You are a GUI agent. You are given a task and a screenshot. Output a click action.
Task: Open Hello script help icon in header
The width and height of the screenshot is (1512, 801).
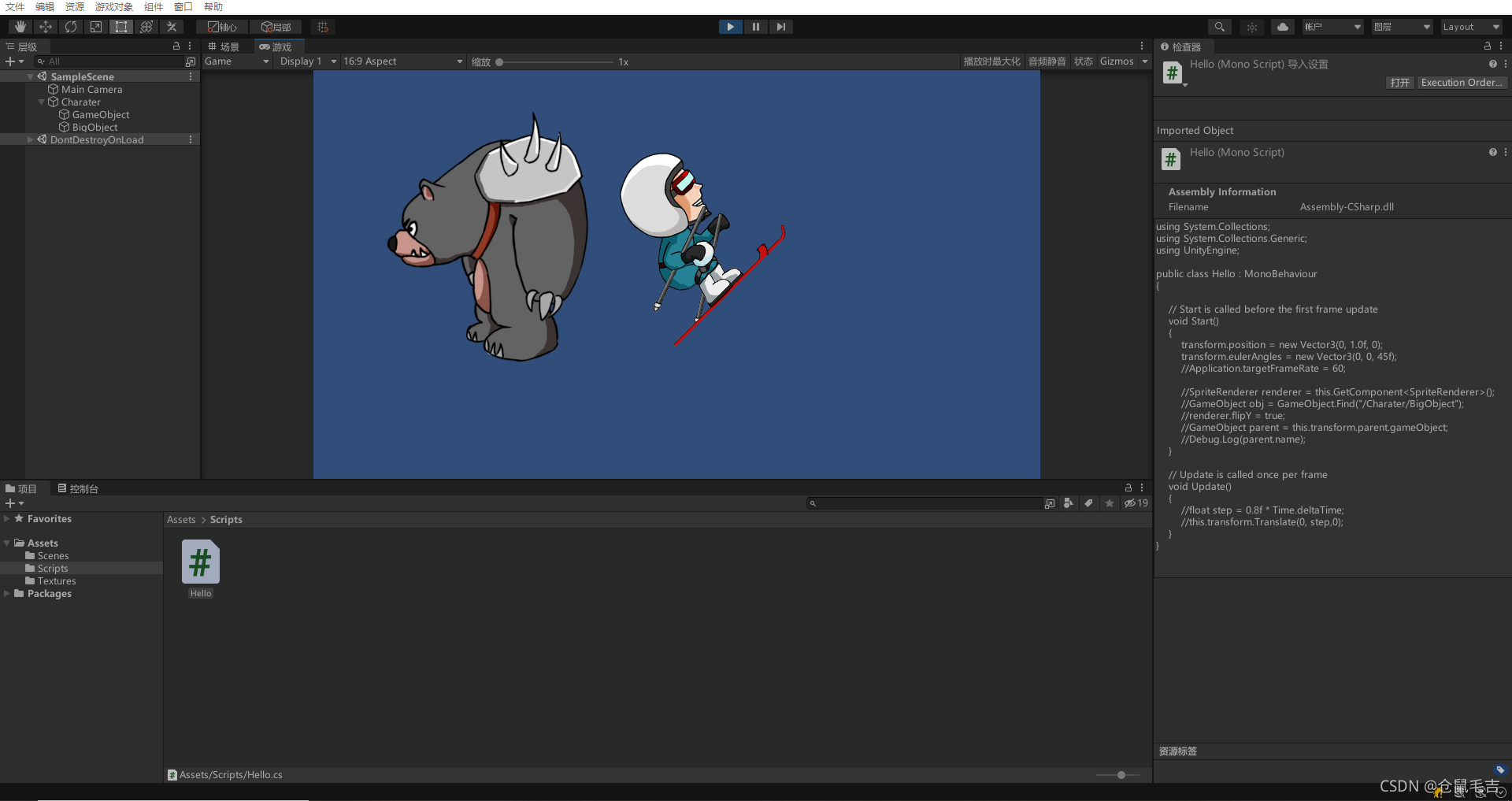tap(1492, 64)
